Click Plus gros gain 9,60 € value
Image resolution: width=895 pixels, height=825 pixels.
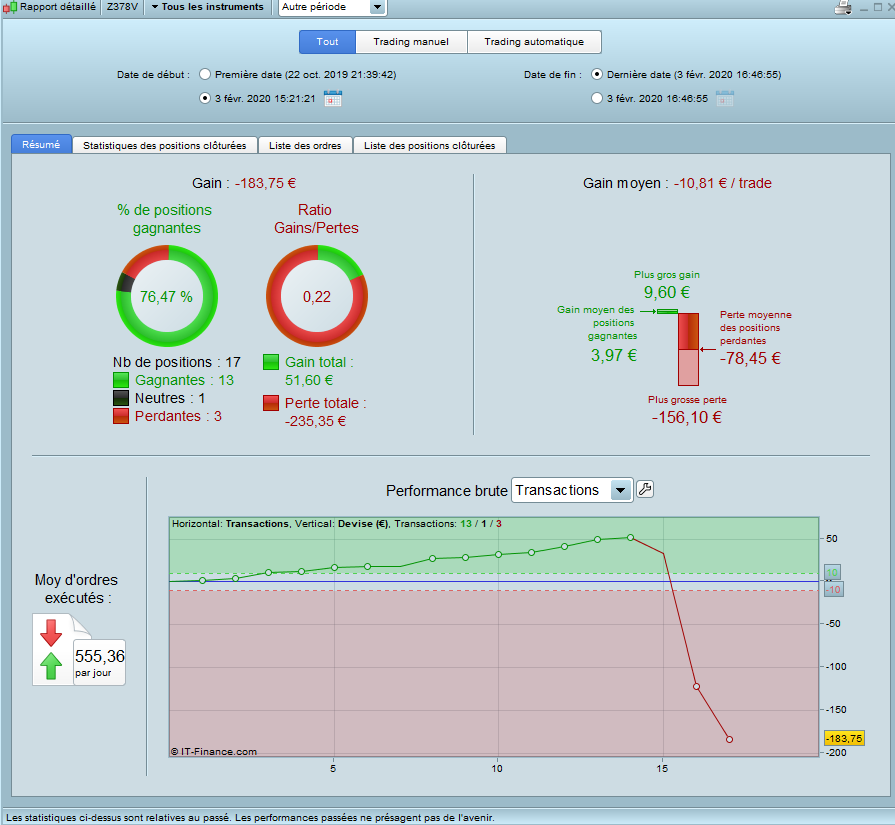tap(667, 292)
